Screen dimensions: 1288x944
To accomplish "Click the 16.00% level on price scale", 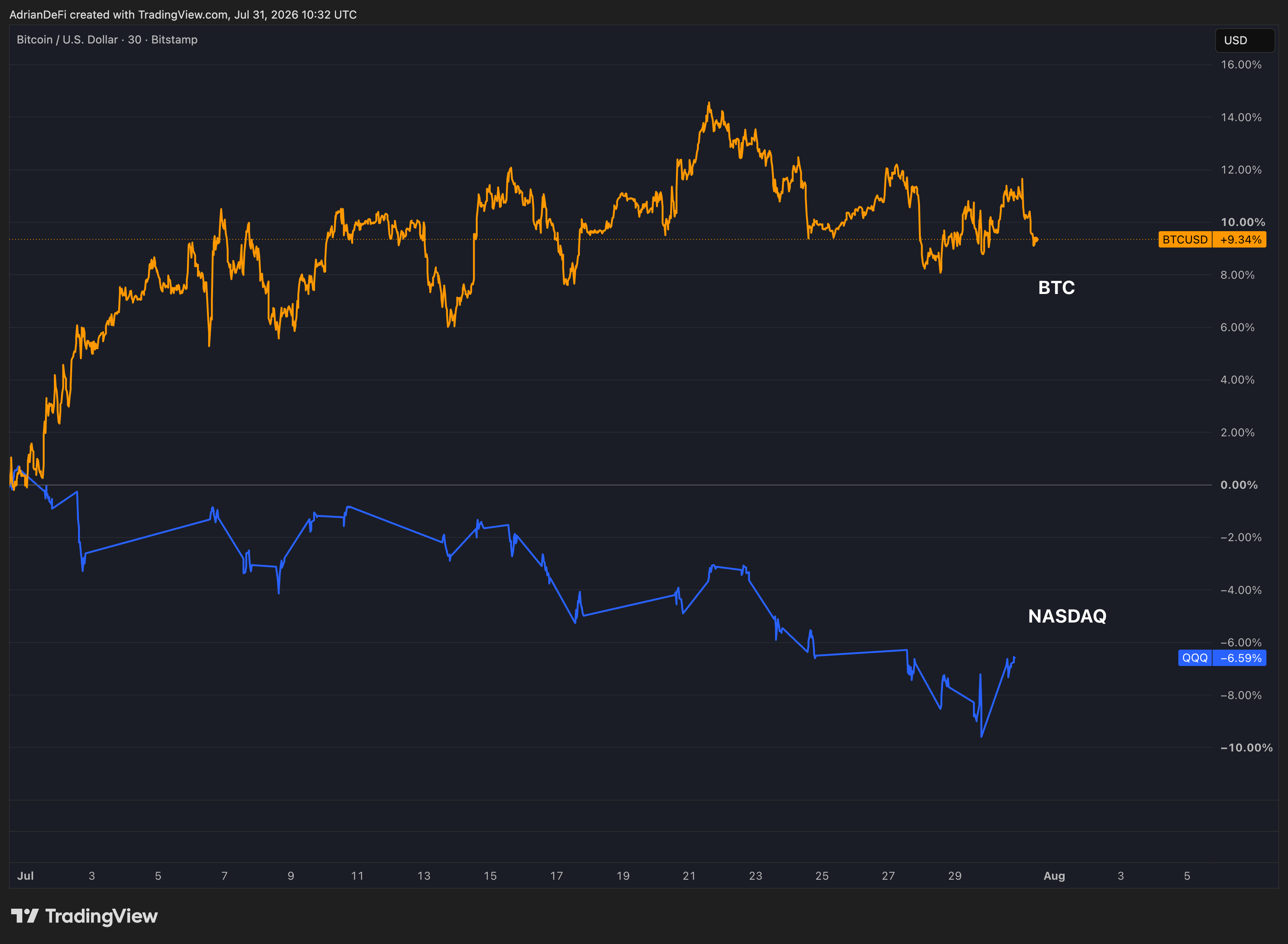I will pyautogui.click(x=1241, y=65).
